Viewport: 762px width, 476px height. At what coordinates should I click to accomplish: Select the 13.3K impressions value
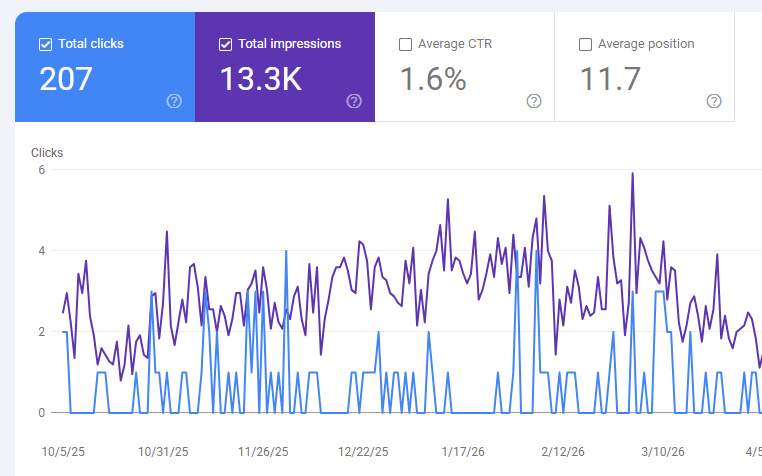(x=261, y=79)
